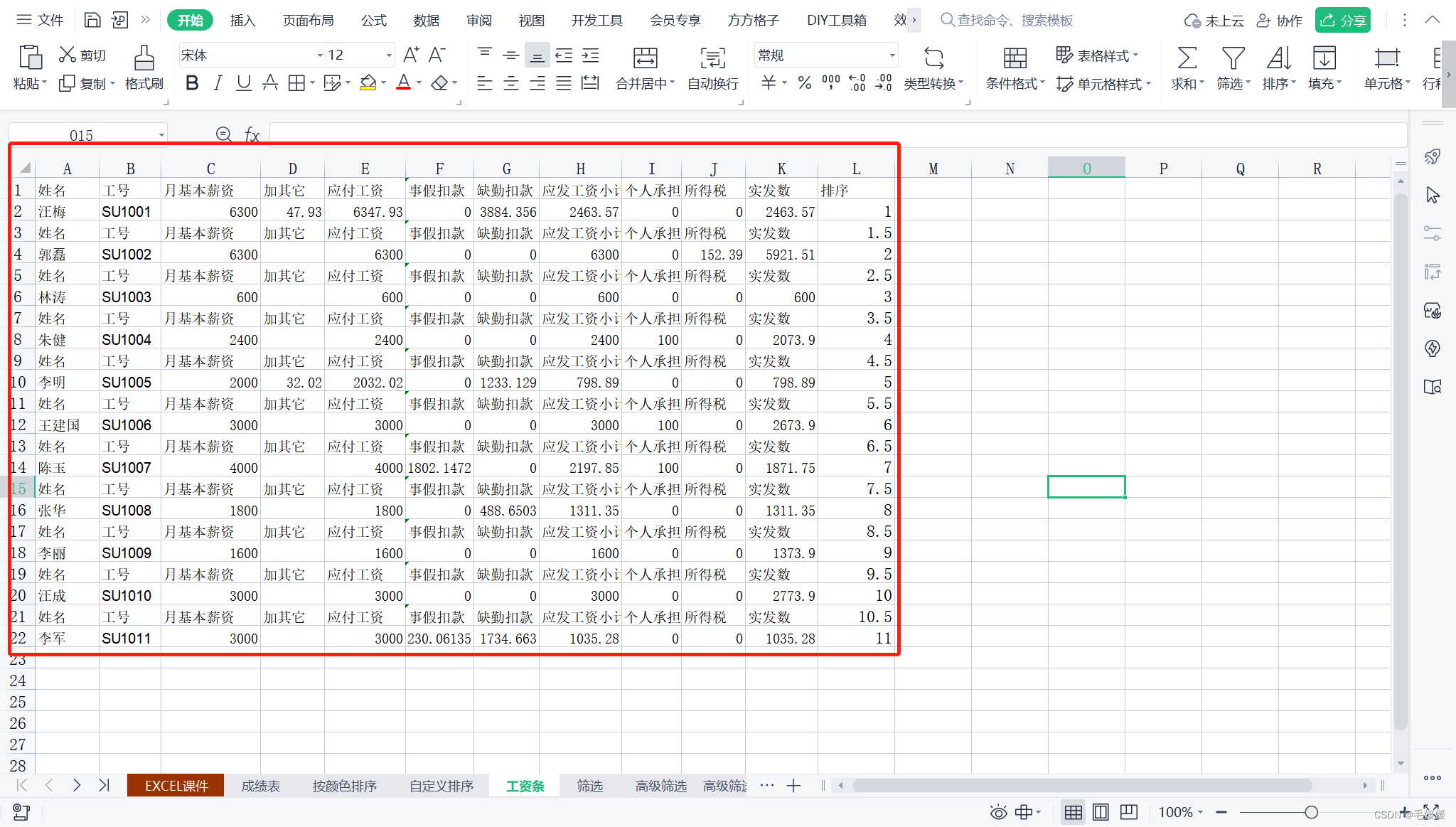Toggle italic formatting
Image resolution: width=1456 pixels, height=827 pixels.
pyautogui.click(x=218, y=83)
